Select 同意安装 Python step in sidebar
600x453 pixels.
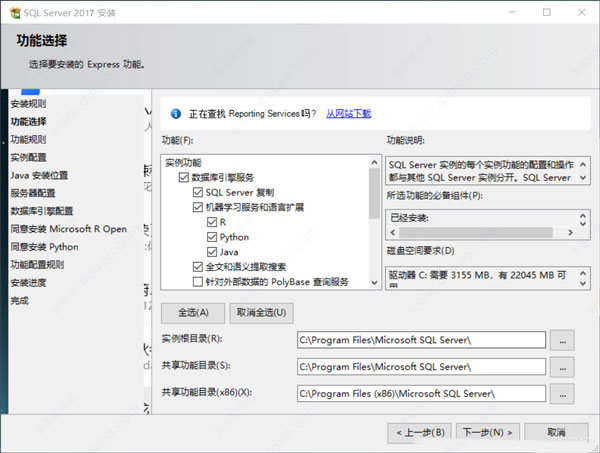click(x=44, y=247)
